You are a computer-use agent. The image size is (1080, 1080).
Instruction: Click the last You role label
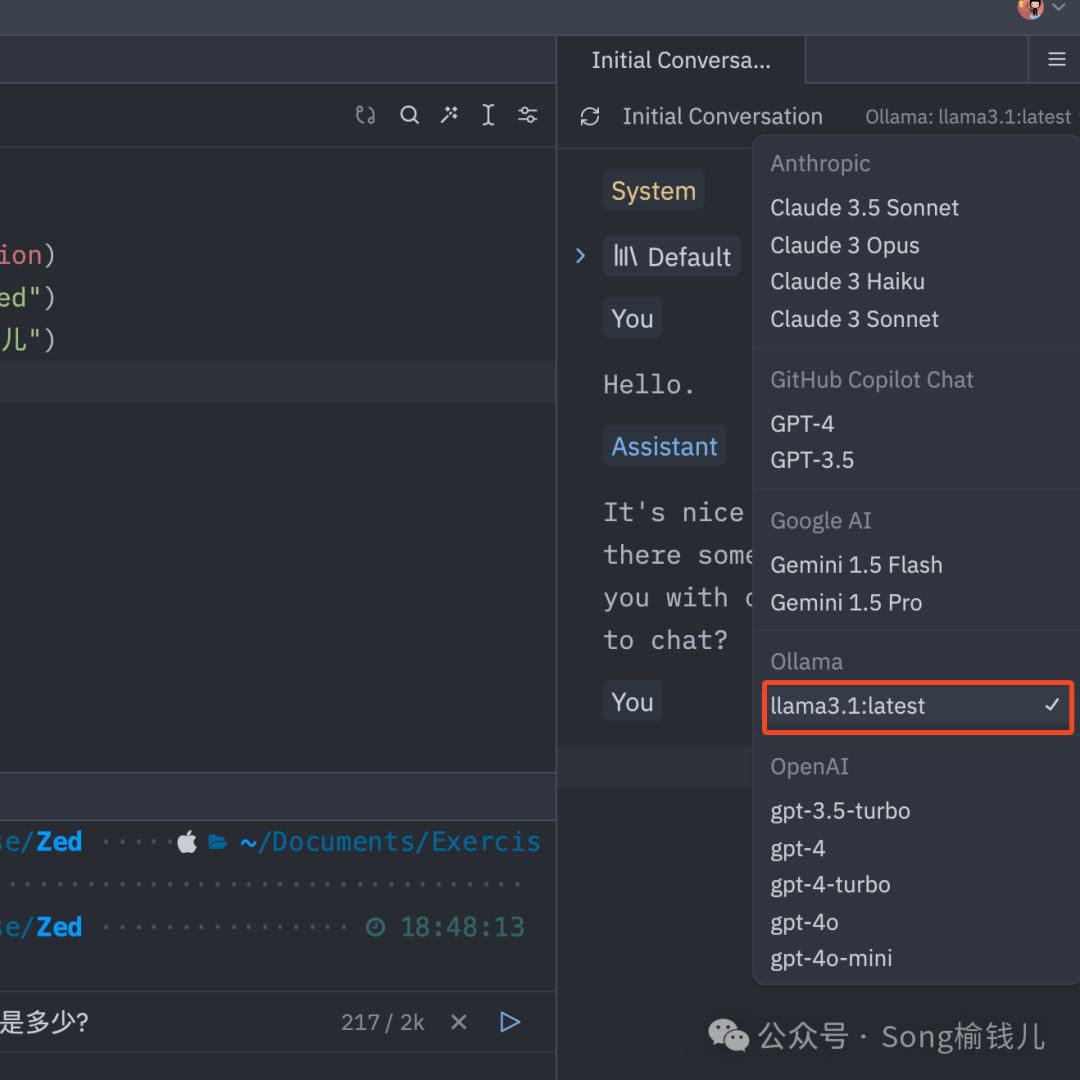pyautogui.click(x=632, y=702)
